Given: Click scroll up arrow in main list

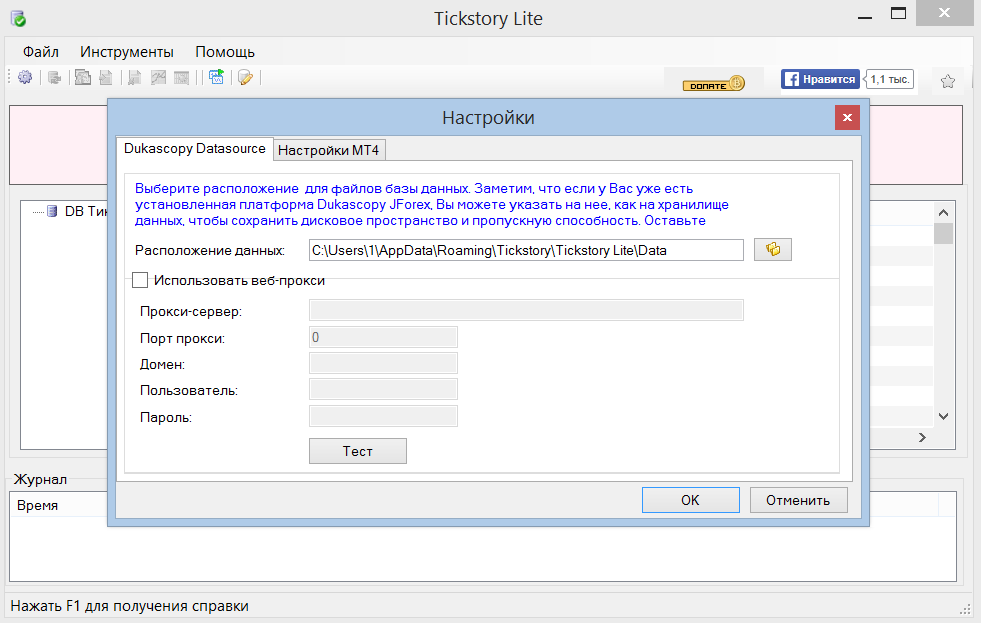Looking at the screenshot, I should (x=943, y=213).
